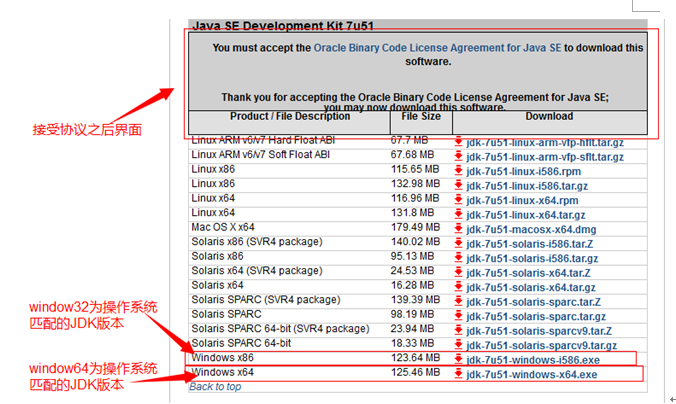Click download arrow icon for solaris-x64.tar.gz
This screenshot has height=404, width=676.
[458, 287]
